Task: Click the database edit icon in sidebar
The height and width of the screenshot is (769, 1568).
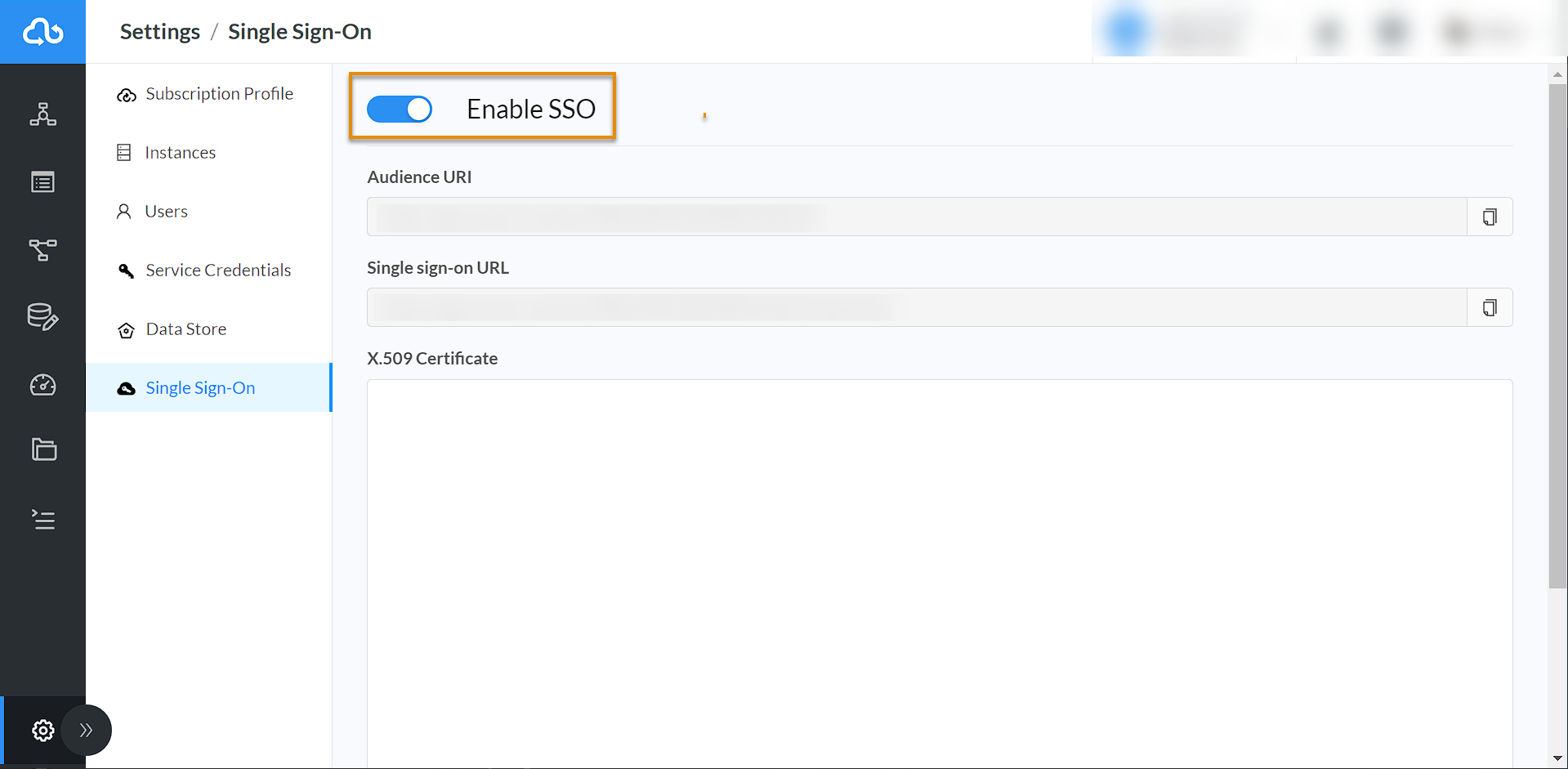Action: click(42, 317)
